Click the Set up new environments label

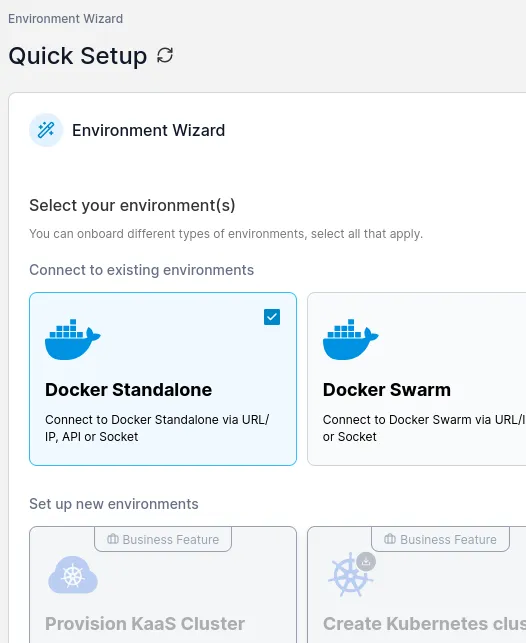coord(114,504)
